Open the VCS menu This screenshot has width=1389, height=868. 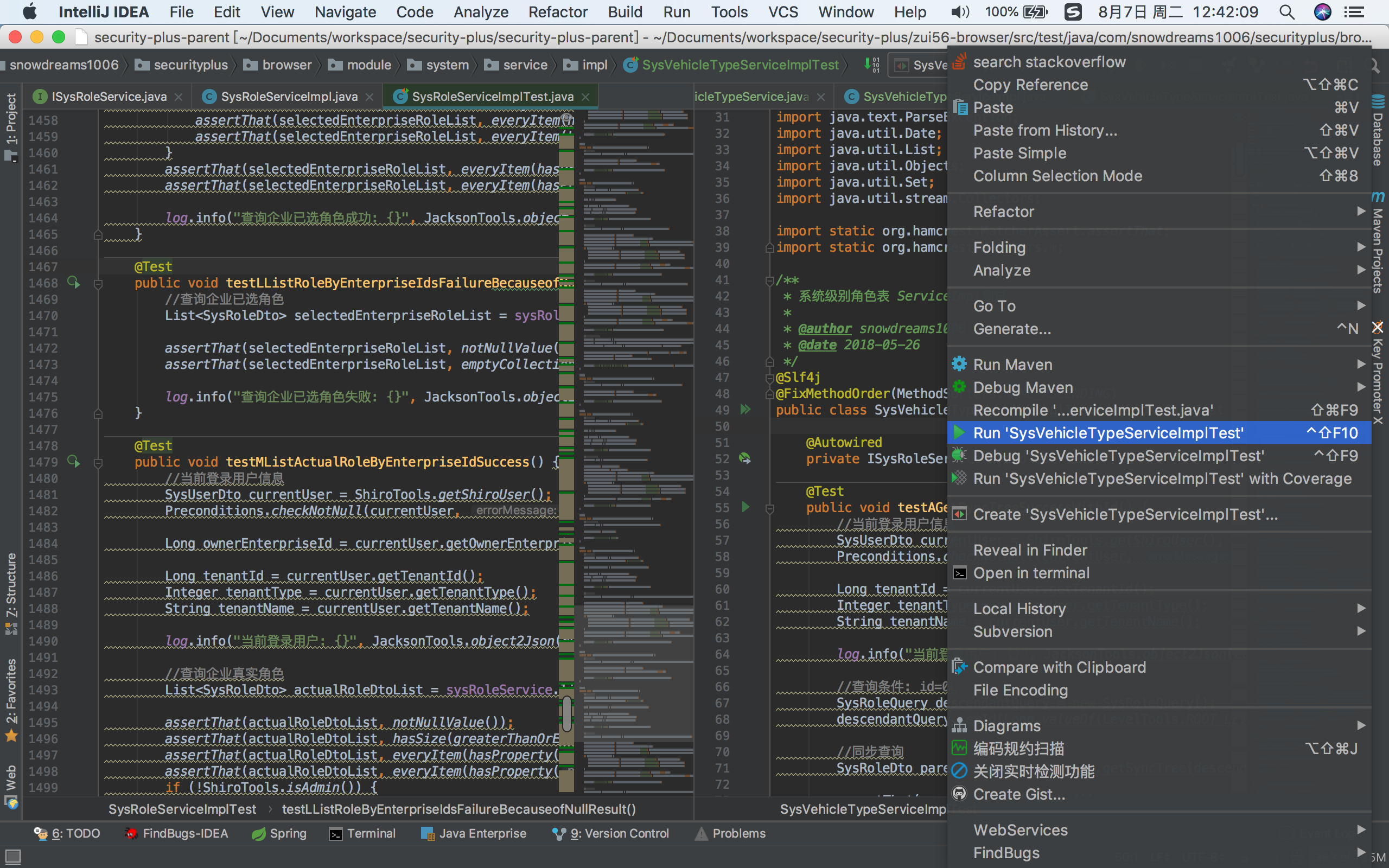782,12
